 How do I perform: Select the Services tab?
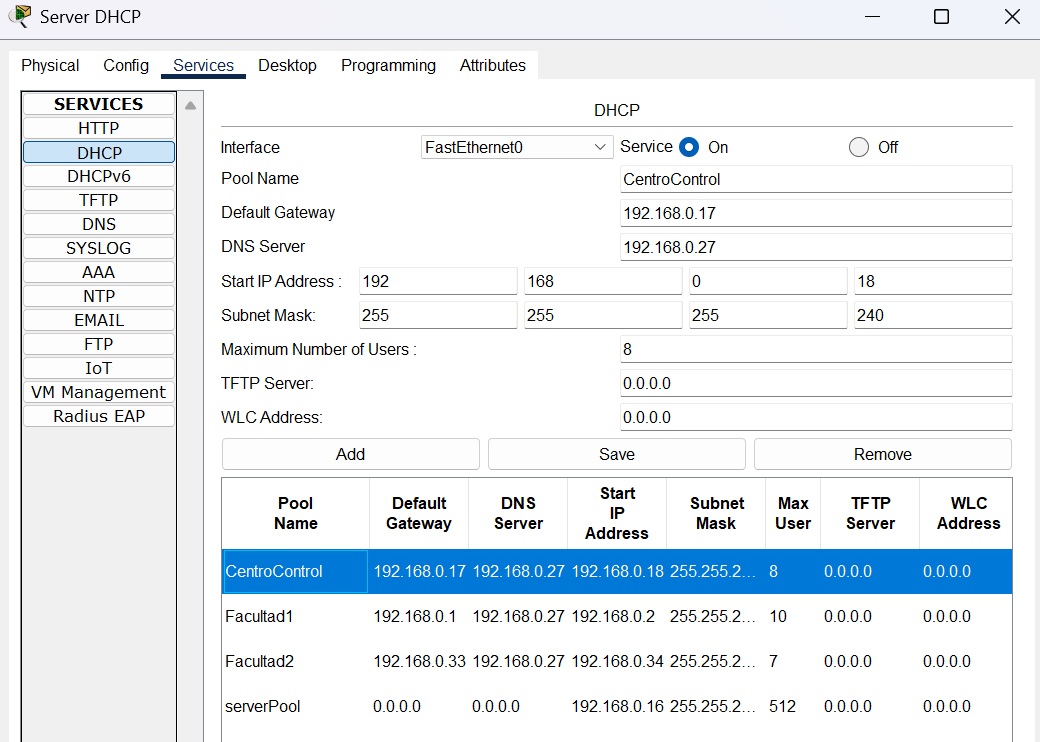click(x=203, y=66)
